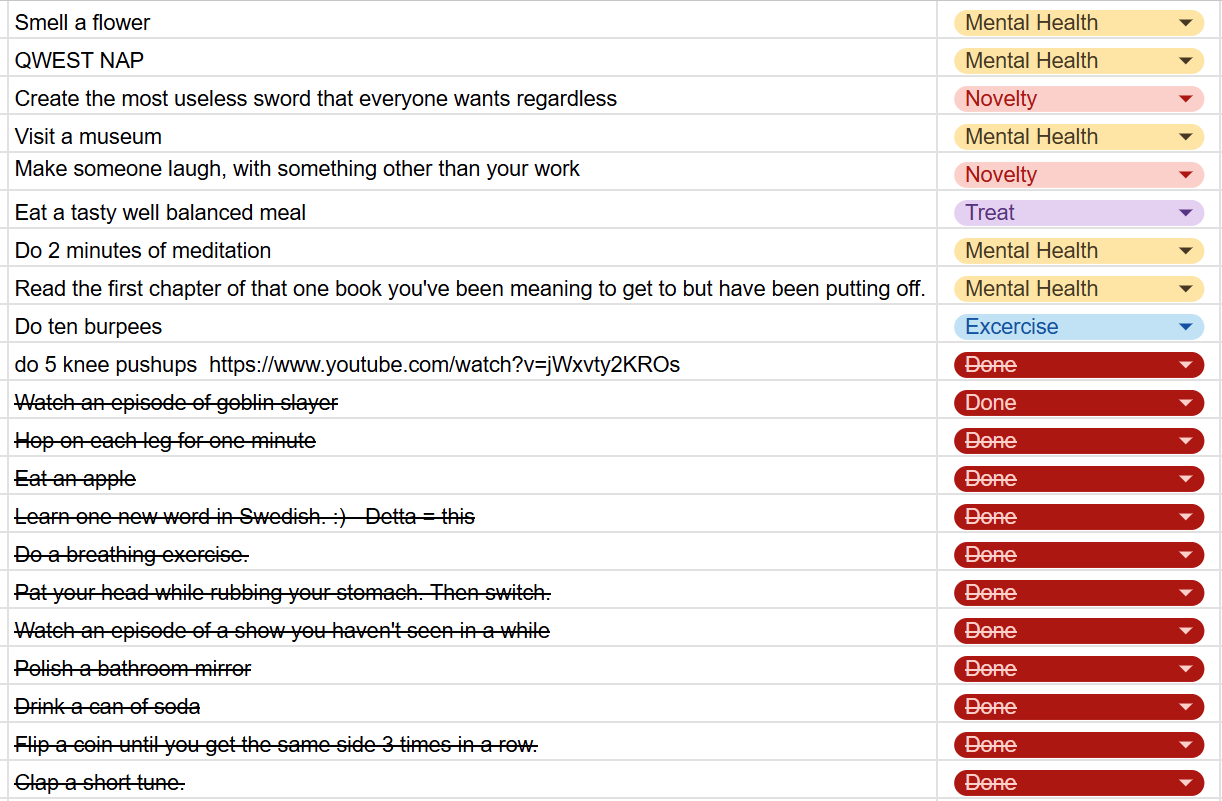Open Done dropdown for Polish a bathroom mirror
The height and width of the screenshot is (801, 1222).
tap(1186, 669)
